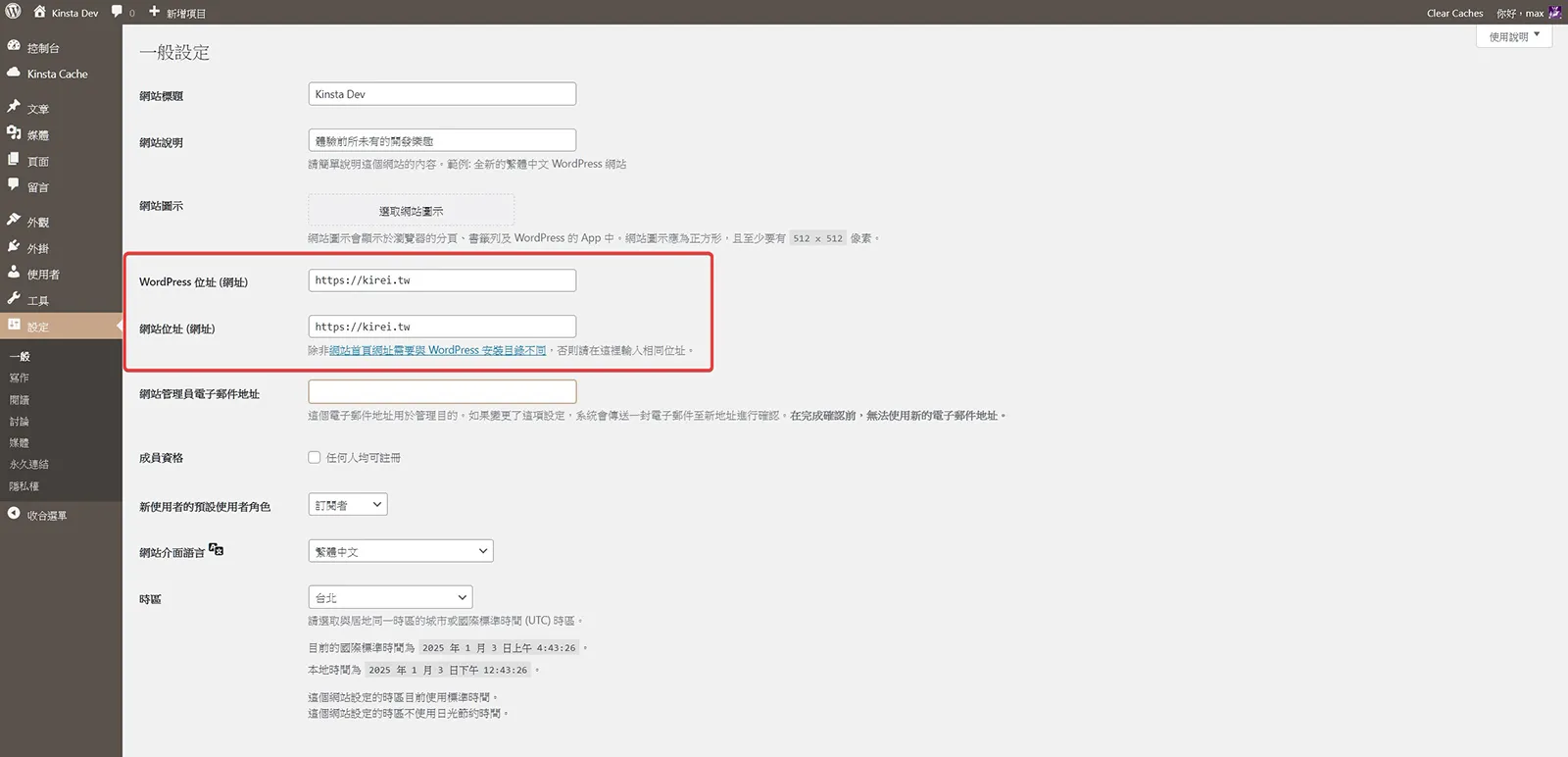Open the 永久連結 settings submenu item
Viewport: 1568px width, 757px height.
pos(29,465)
